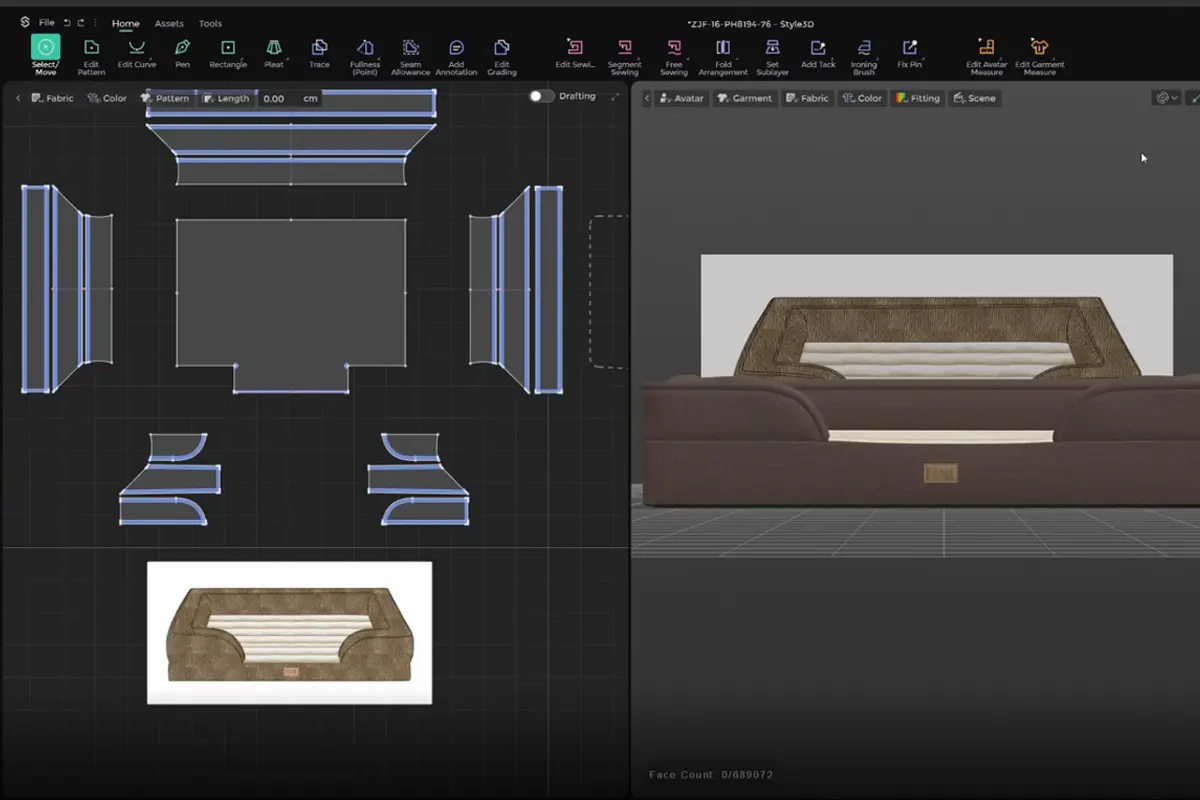Screen dimensions: 1200x800
Task: Expand the 2D window to fullscreen
Action: click(615, 97)
